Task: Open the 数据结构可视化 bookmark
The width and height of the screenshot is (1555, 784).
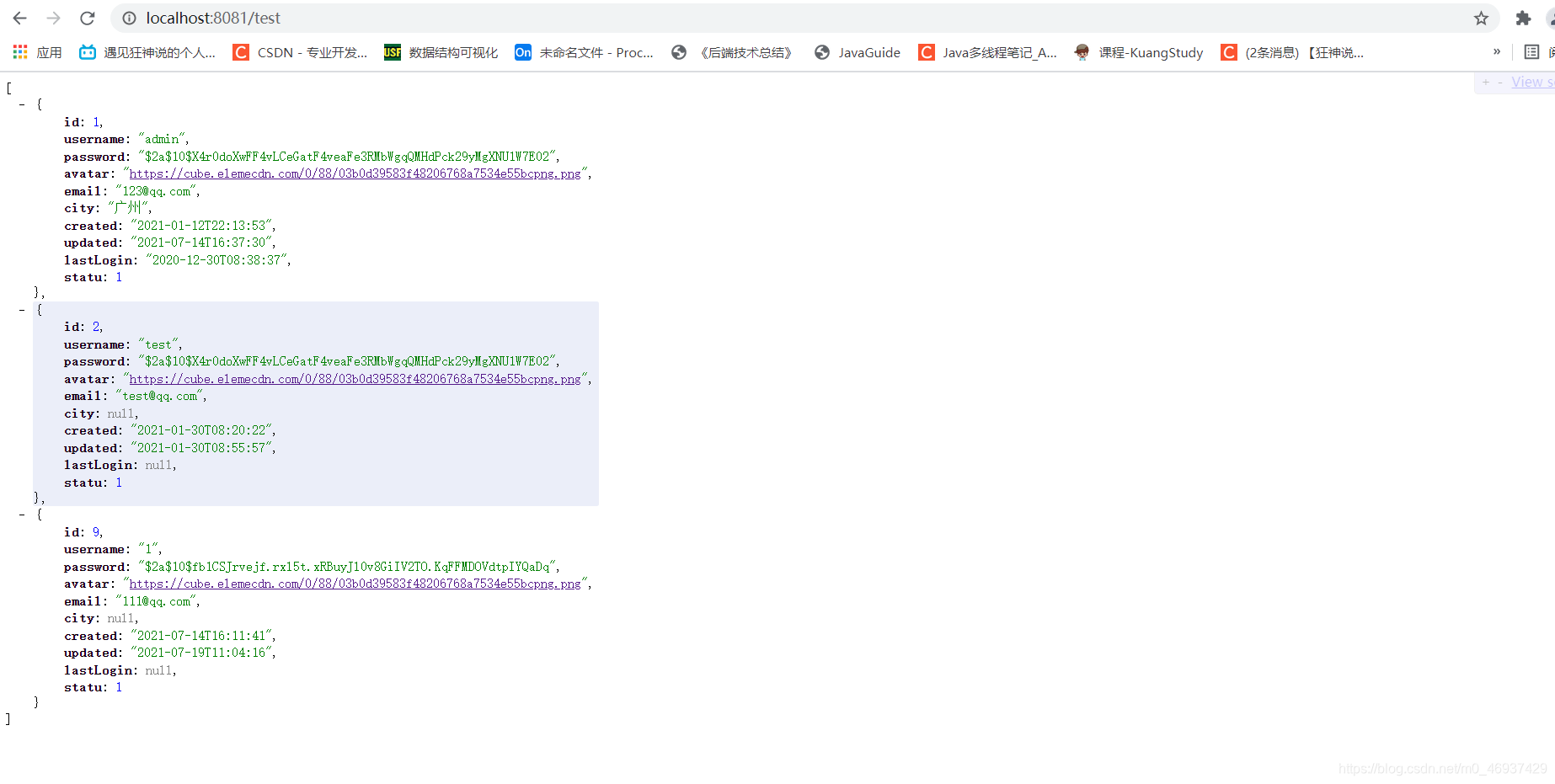Action: click(x=441, y=52)
